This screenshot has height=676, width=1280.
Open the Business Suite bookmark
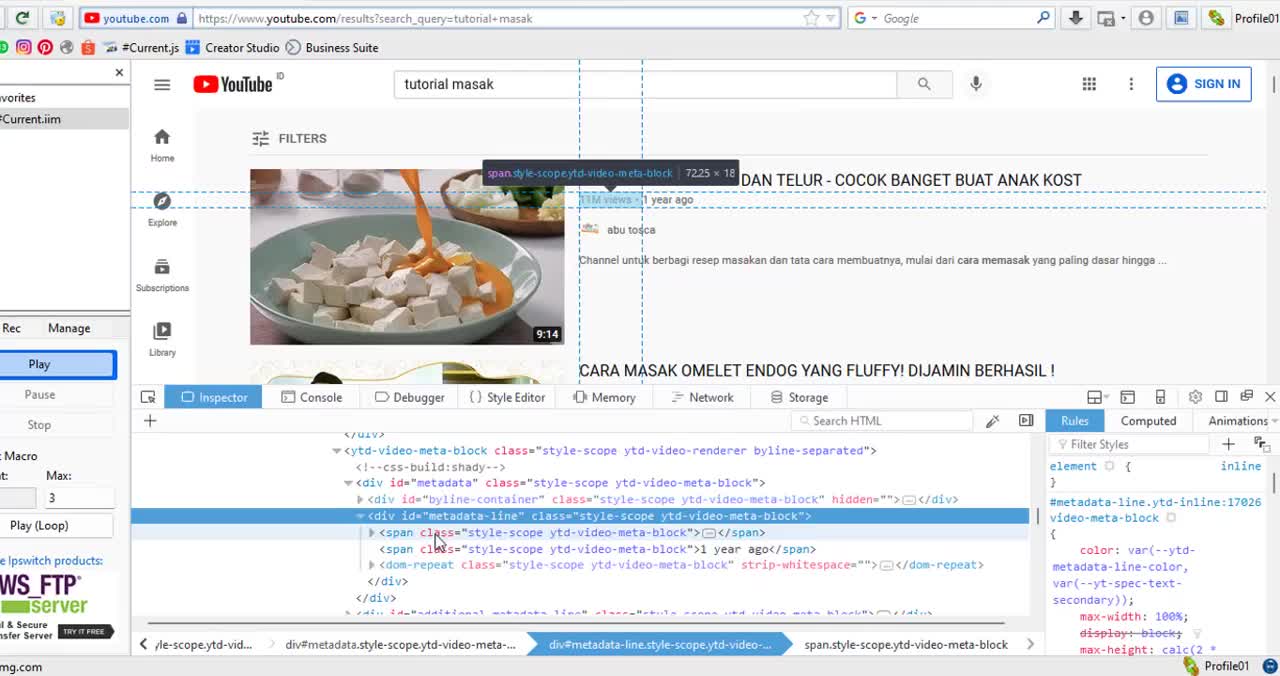332,47
